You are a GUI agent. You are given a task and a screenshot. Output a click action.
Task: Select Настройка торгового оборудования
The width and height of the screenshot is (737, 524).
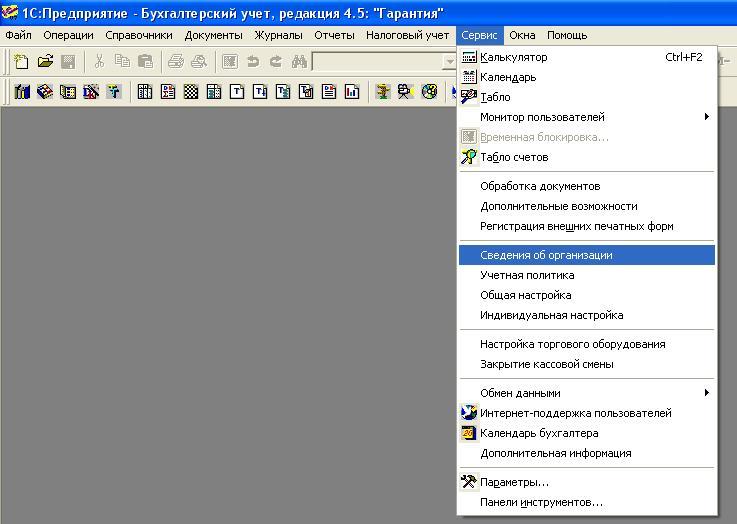click(587, 344)
